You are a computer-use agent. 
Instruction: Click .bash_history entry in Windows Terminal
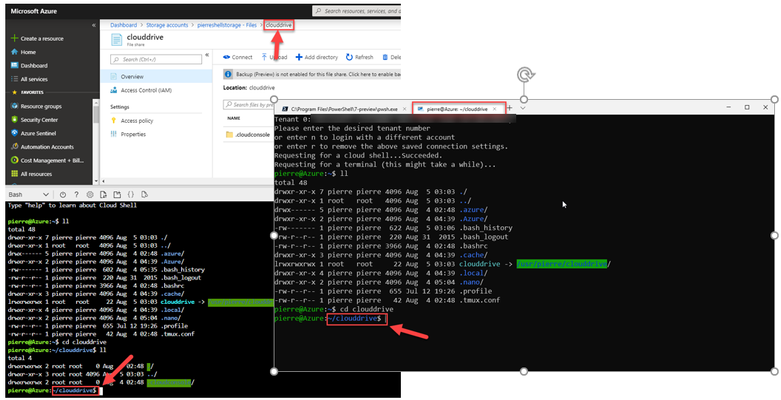(x=486, y=228)
